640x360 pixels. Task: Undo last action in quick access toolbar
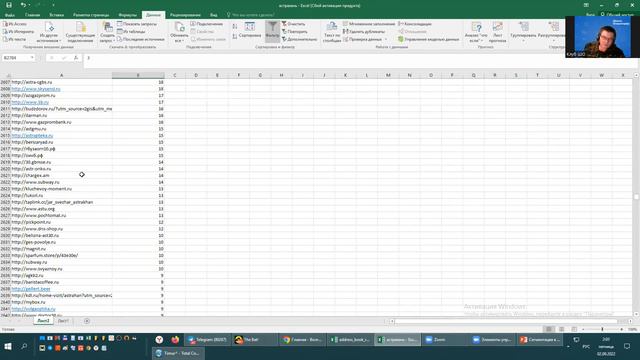tap(23, 5)
